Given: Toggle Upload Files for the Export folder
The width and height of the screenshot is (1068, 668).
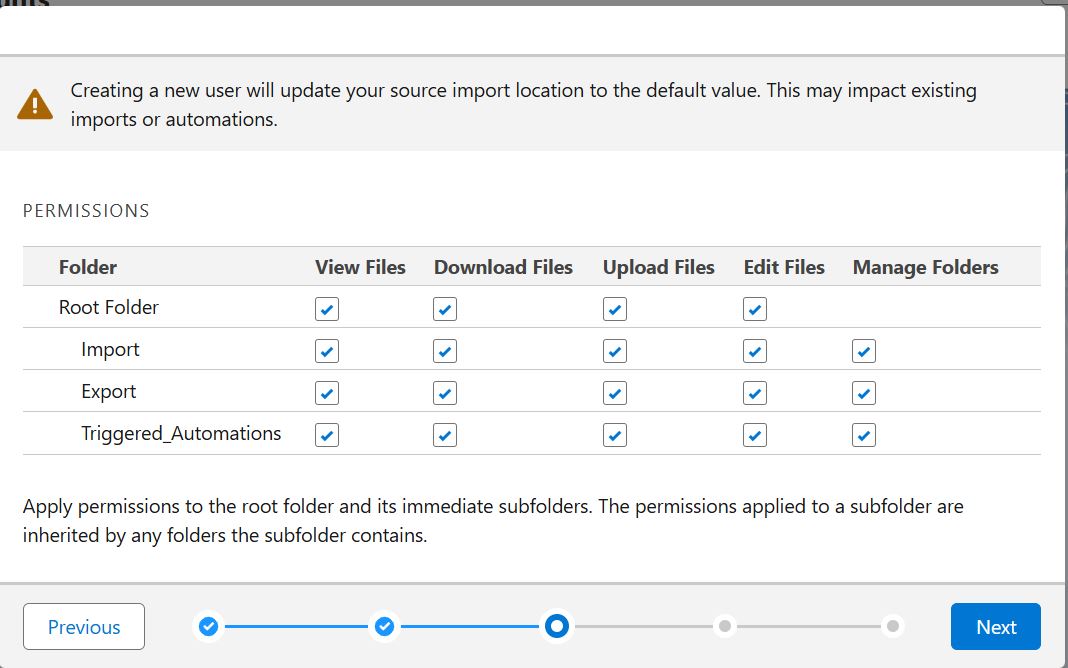Looking at the screenshot, I should coord(614,393).
